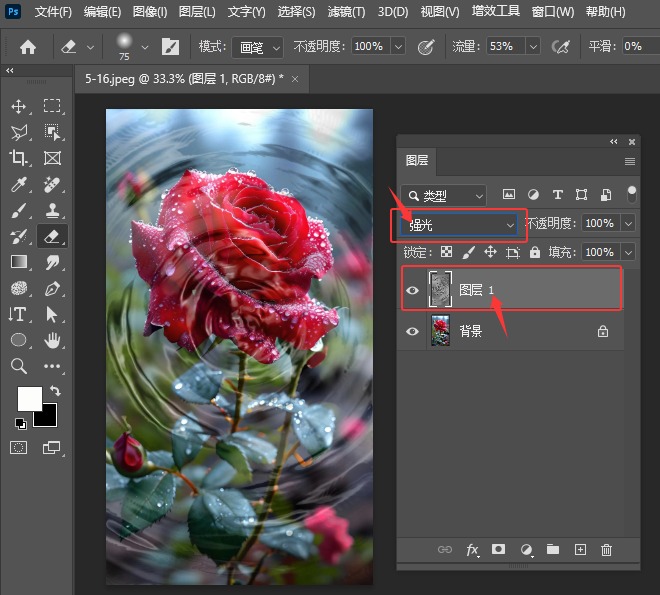Create a new layer

pos(580,550)
